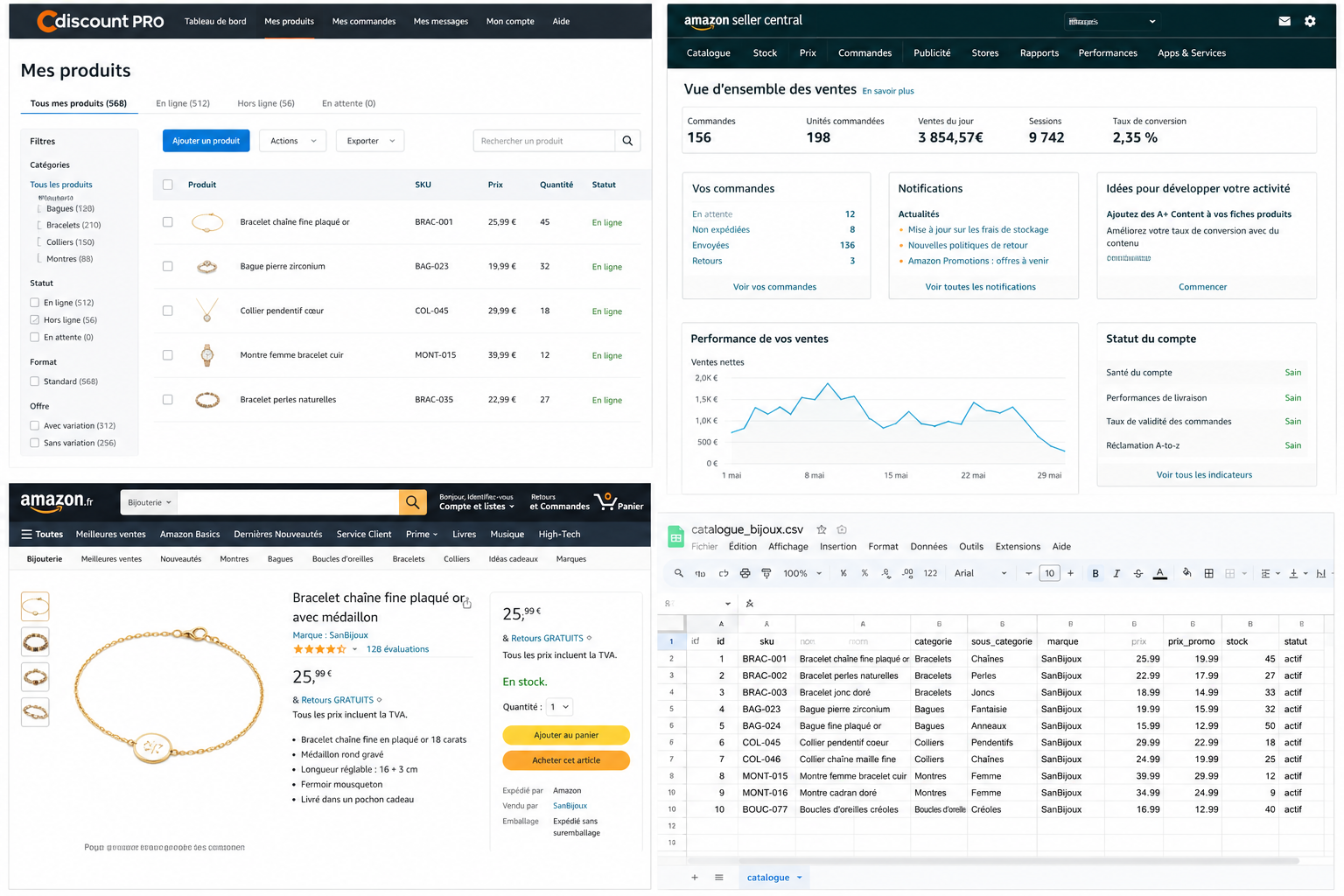Open the 128 évaluations link
Viewport: 1344px width, 896px height.
point(397,649)
